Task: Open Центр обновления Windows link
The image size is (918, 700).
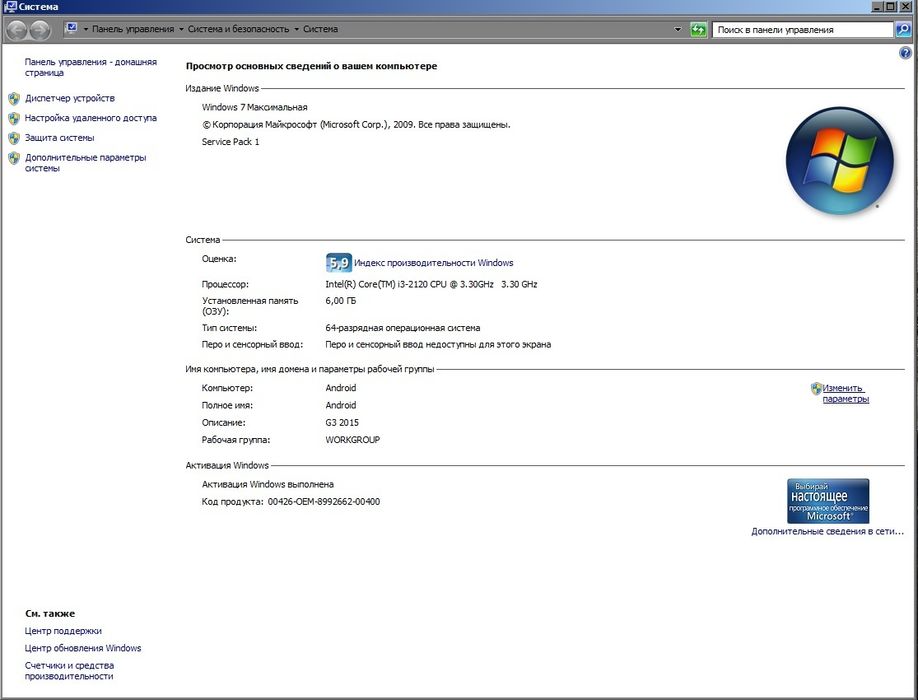Action: pos(83,648)
